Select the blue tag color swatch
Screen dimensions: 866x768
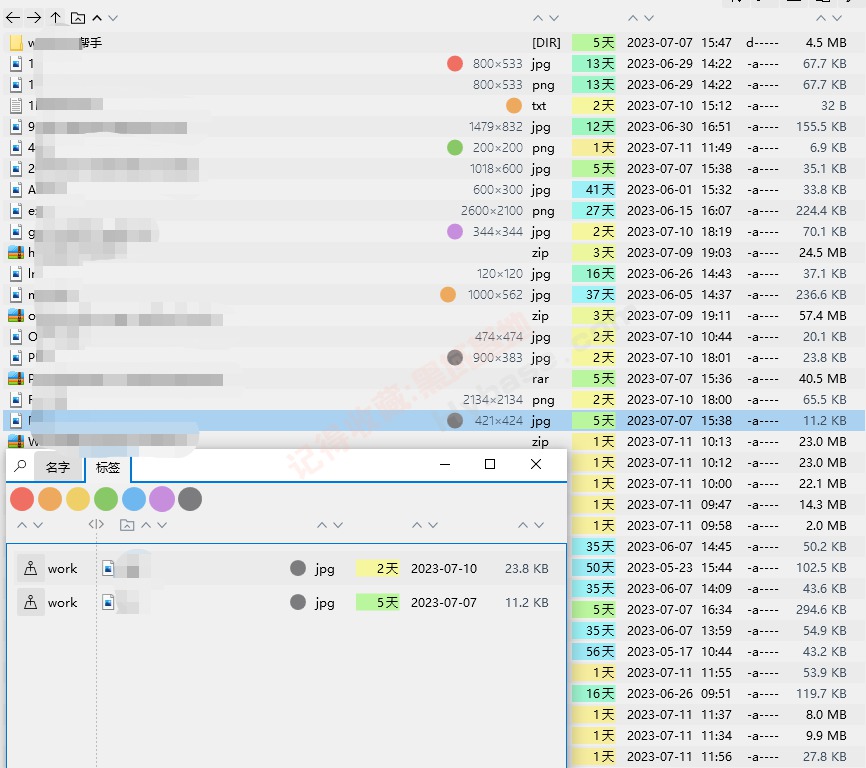pos(134,499)
